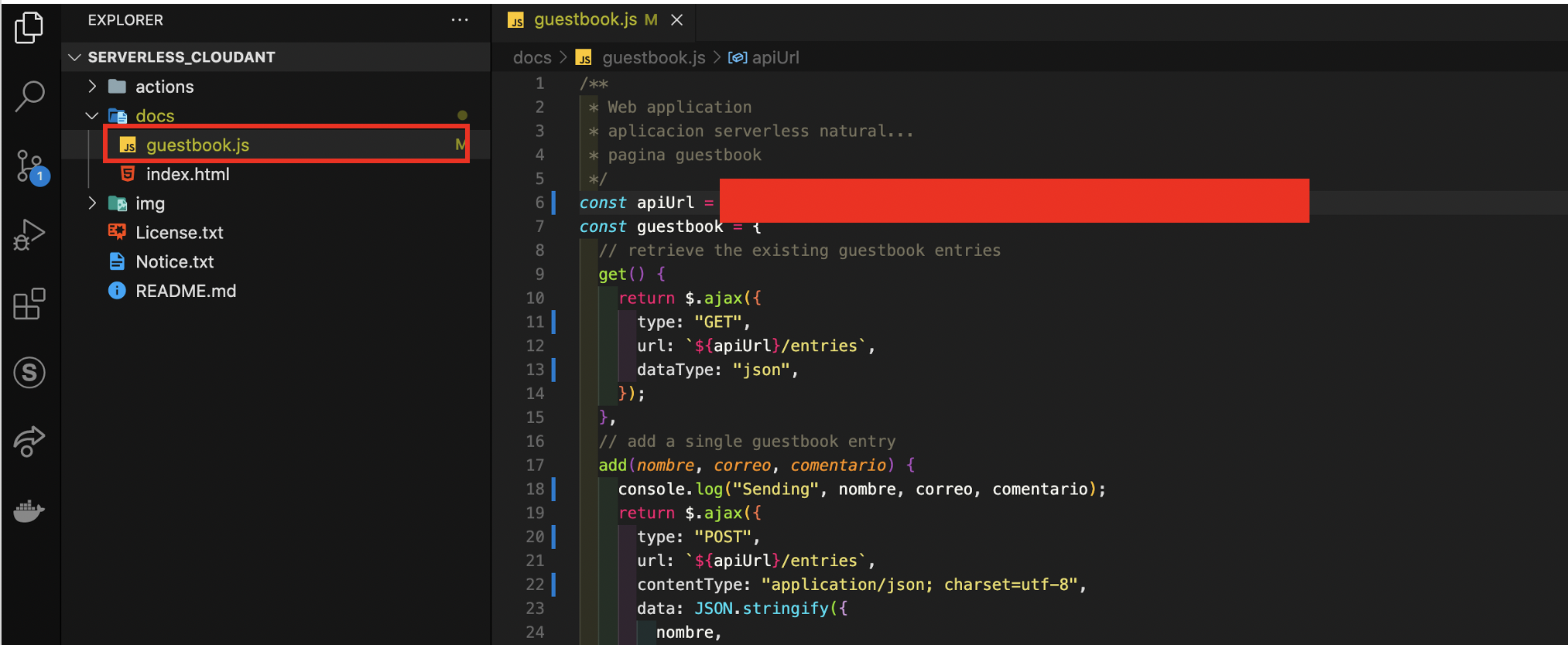Open Explorer more actions ellipsis

(460, 20)
